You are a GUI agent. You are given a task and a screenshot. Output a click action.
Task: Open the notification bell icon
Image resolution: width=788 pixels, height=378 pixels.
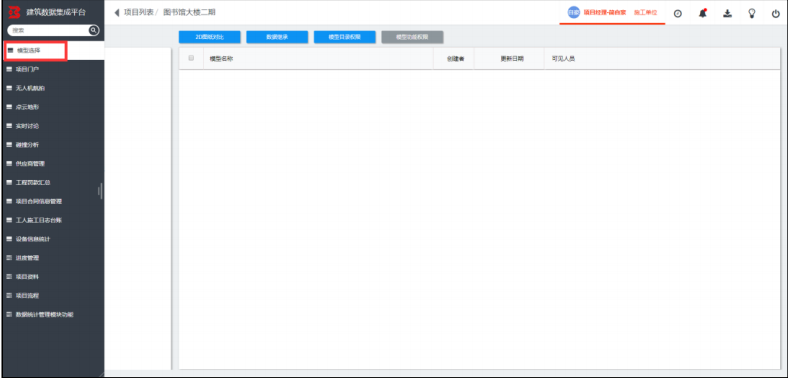703,14
